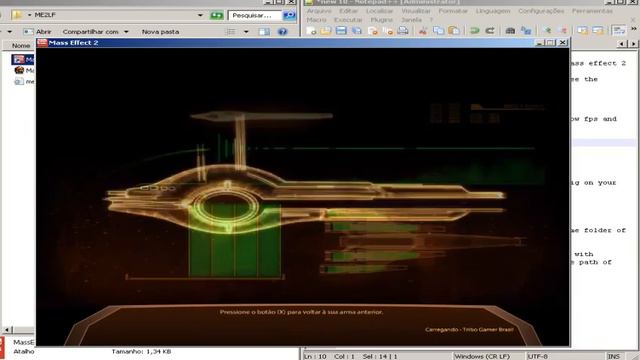Toggle the preview pane icon in Explorer
This screenshot has width=640, height=360.
pyautogui.click(x=264, y=31)
